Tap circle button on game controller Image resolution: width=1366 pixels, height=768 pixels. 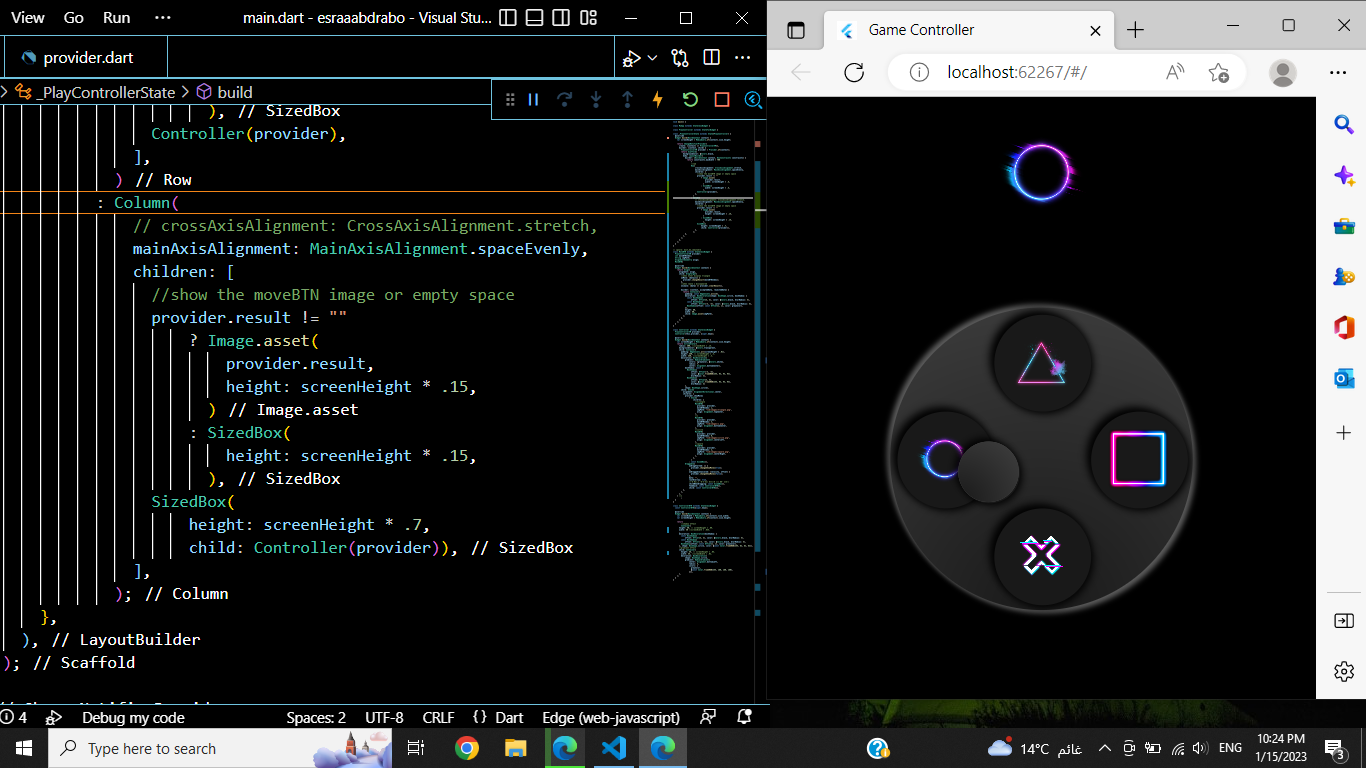pyautogui.click(x=938, y=459)
